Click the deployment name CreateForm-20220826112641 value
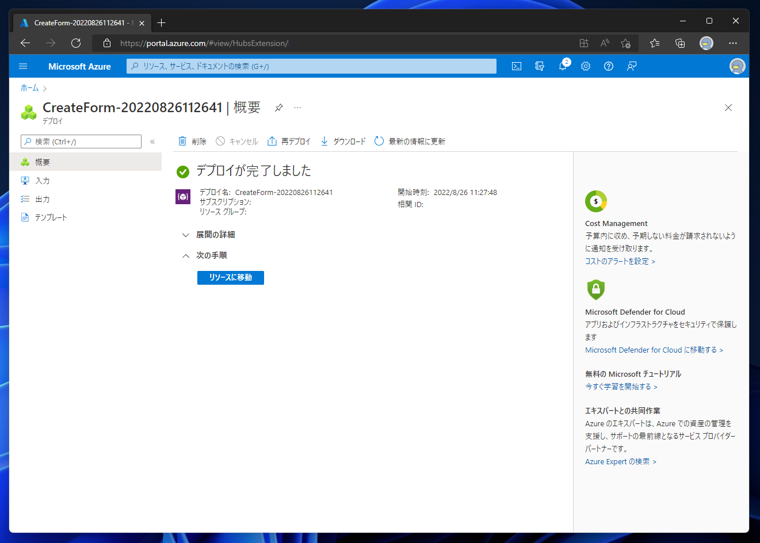 284,192
